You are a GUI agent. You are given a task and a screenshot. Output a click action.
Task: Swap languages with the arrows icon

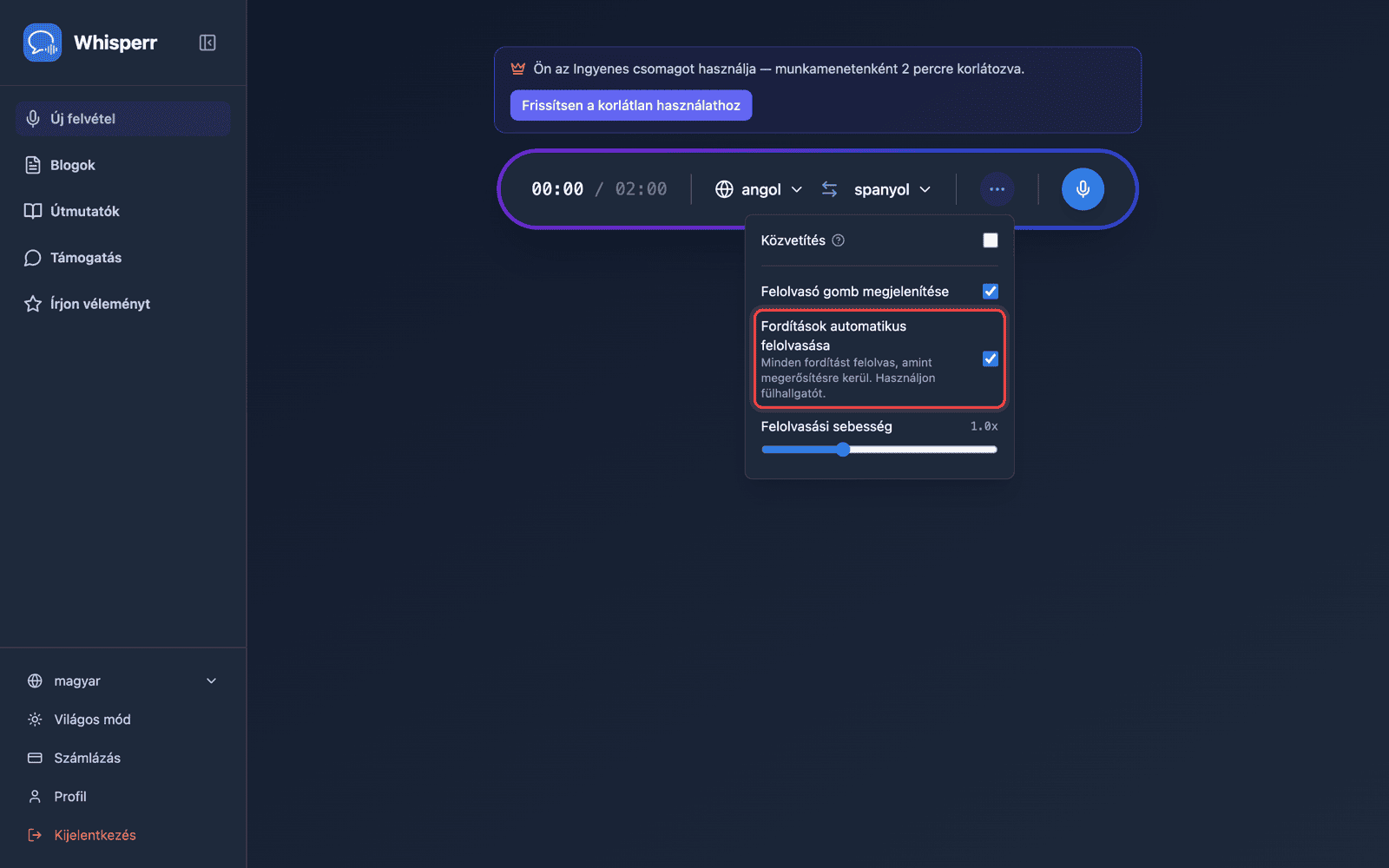(830, 189)
